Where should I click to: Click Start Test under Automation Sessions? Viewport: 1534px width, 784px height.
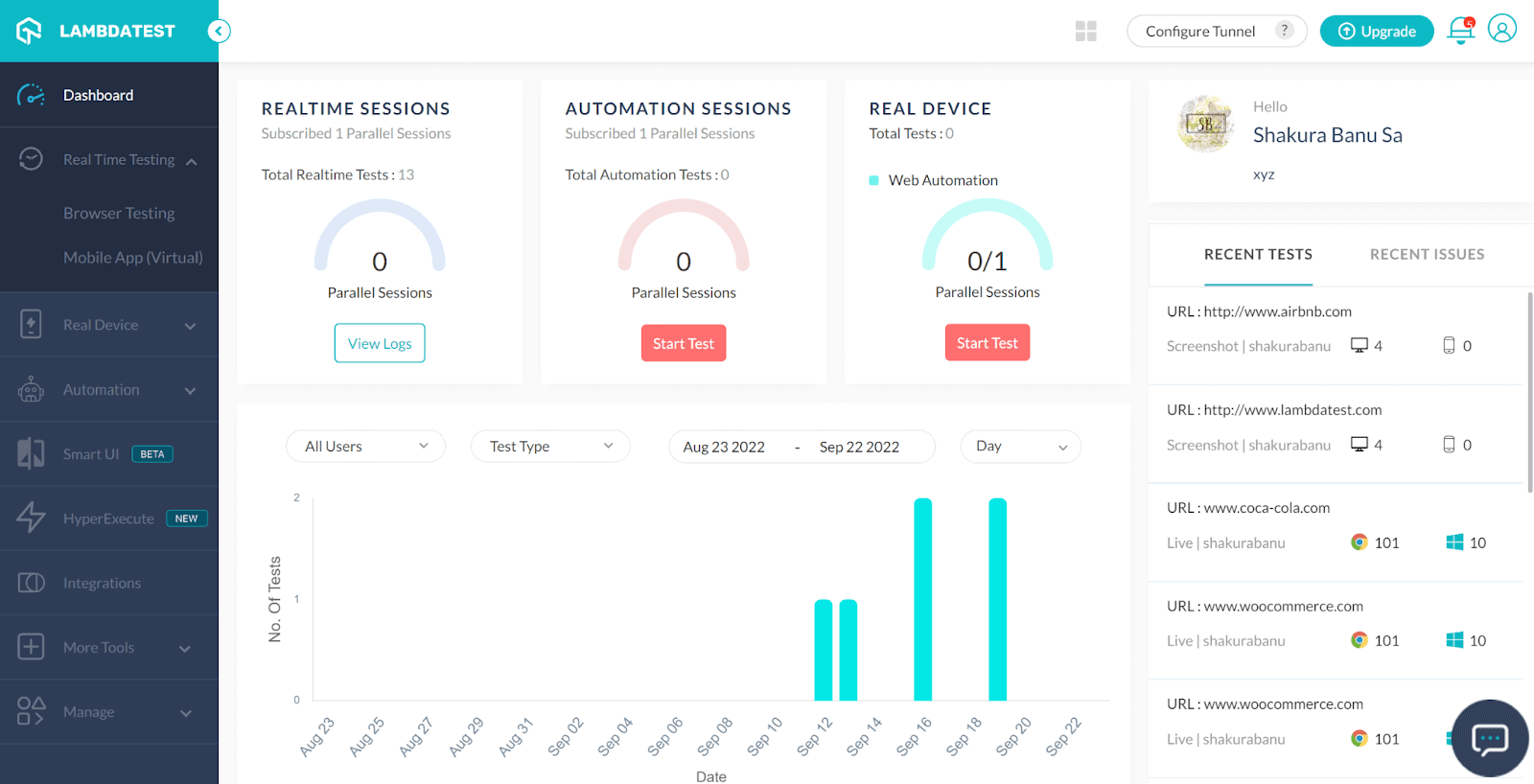click(683, 343)
